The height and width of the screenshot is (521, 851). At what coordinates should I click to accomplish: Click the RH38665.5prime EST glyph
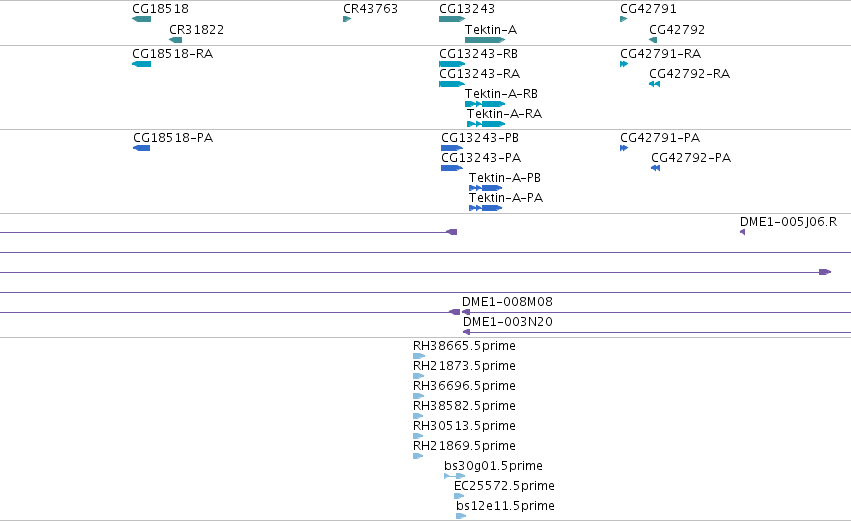click(x=419, y=356)
